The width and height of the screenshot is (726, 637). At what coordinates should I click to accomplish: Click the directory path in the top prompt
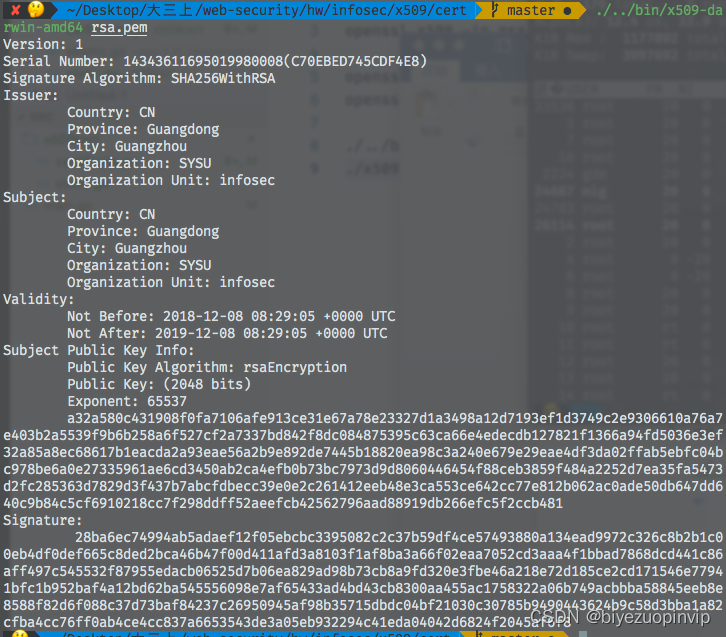tap(266, 10)
